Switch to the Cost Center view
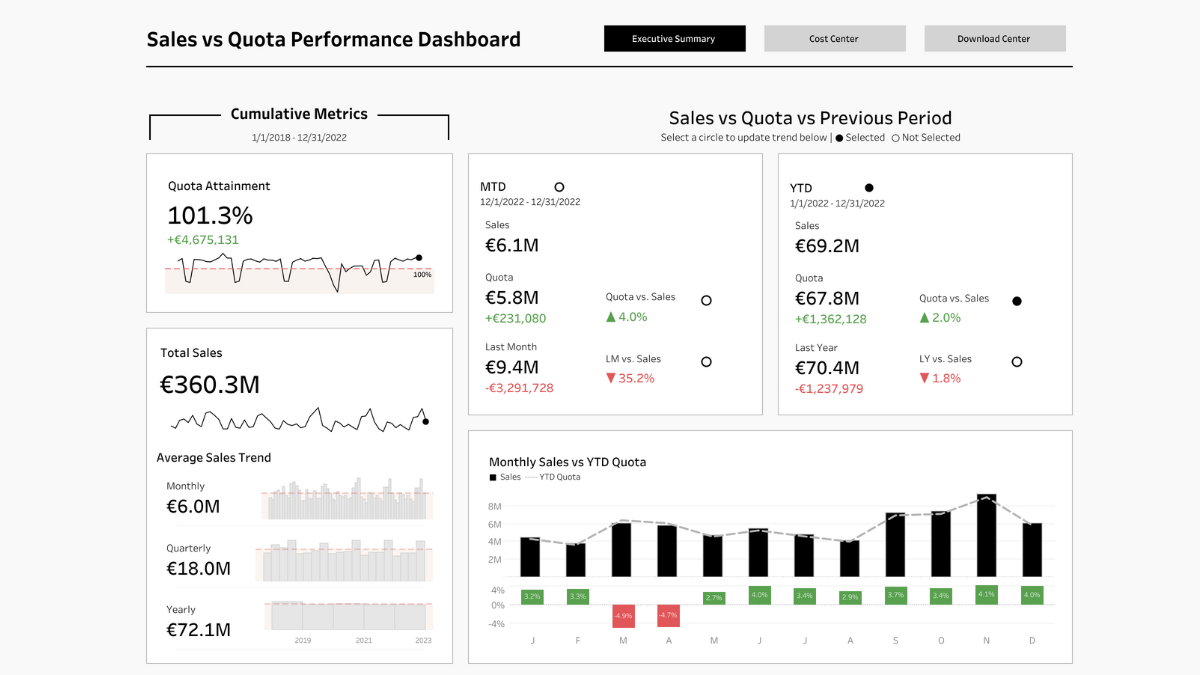The height and width of the screenshot is (675, 1200). 834,38
